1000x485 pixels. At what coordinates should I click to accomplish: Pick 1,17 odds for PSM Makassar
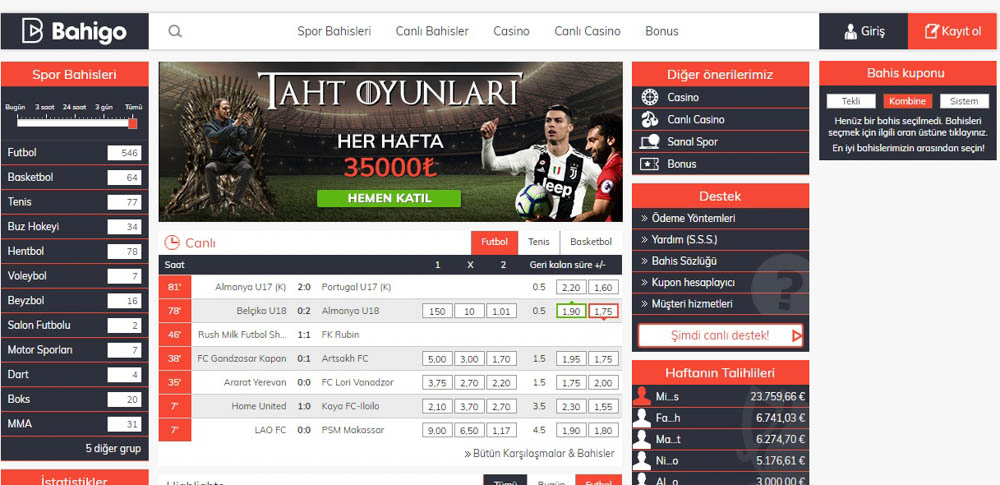(502, 431)
